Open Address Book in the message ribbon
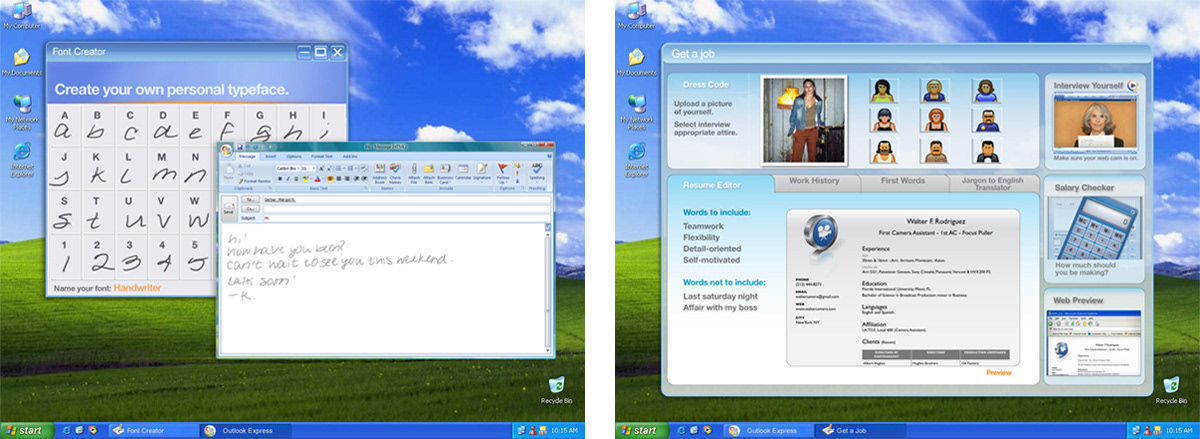Viewport: 1200px width, 439px height. [380, 174]
